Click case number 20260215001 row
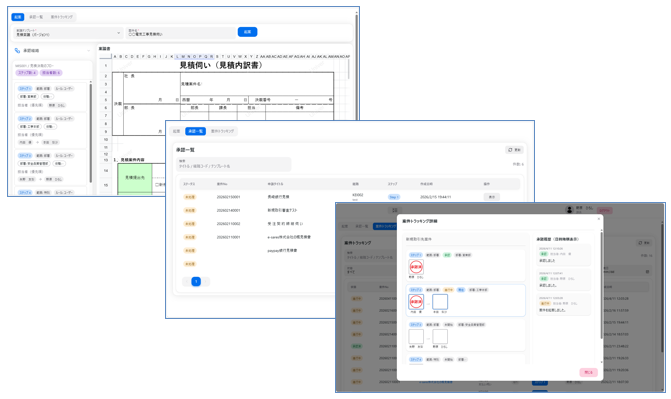This screenshot has width=671, height=399. tap(228, 197)
